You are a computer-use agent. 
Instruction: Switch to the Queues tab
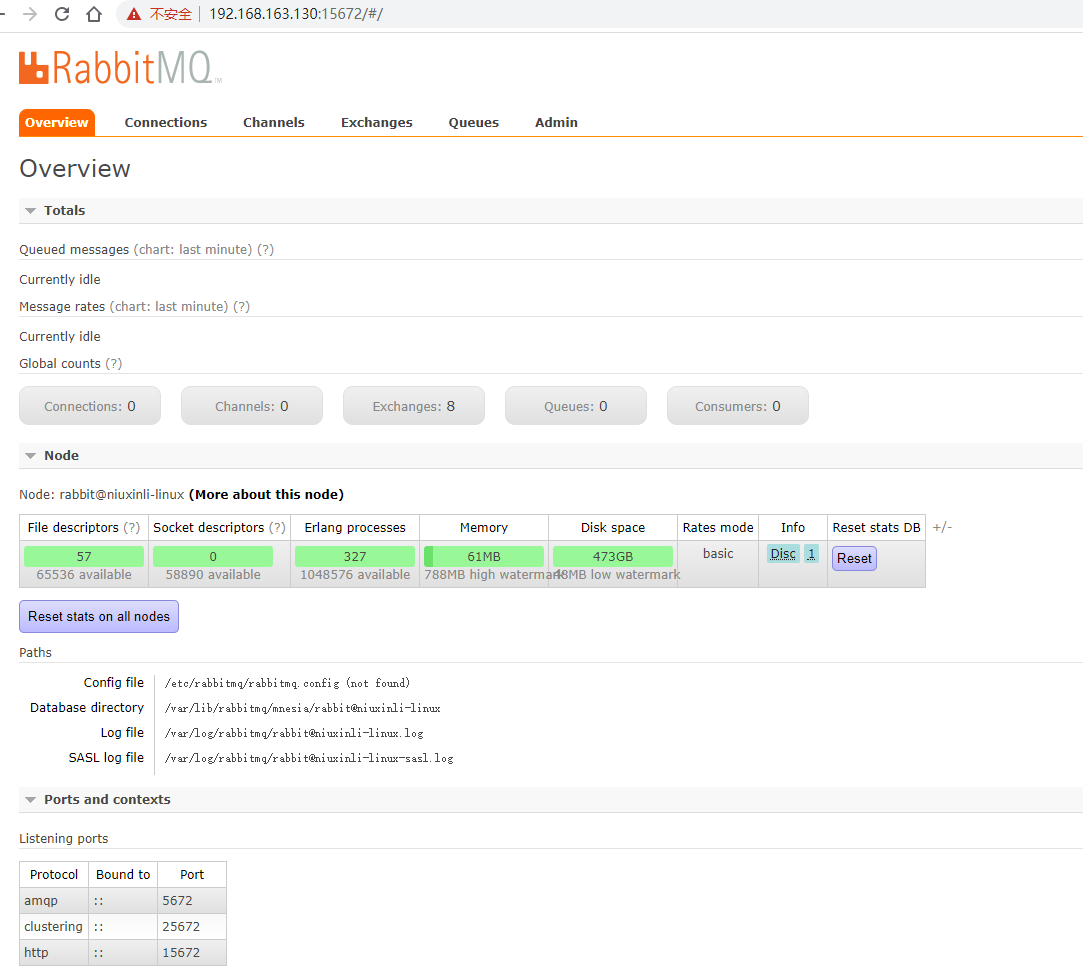point(474,122)
